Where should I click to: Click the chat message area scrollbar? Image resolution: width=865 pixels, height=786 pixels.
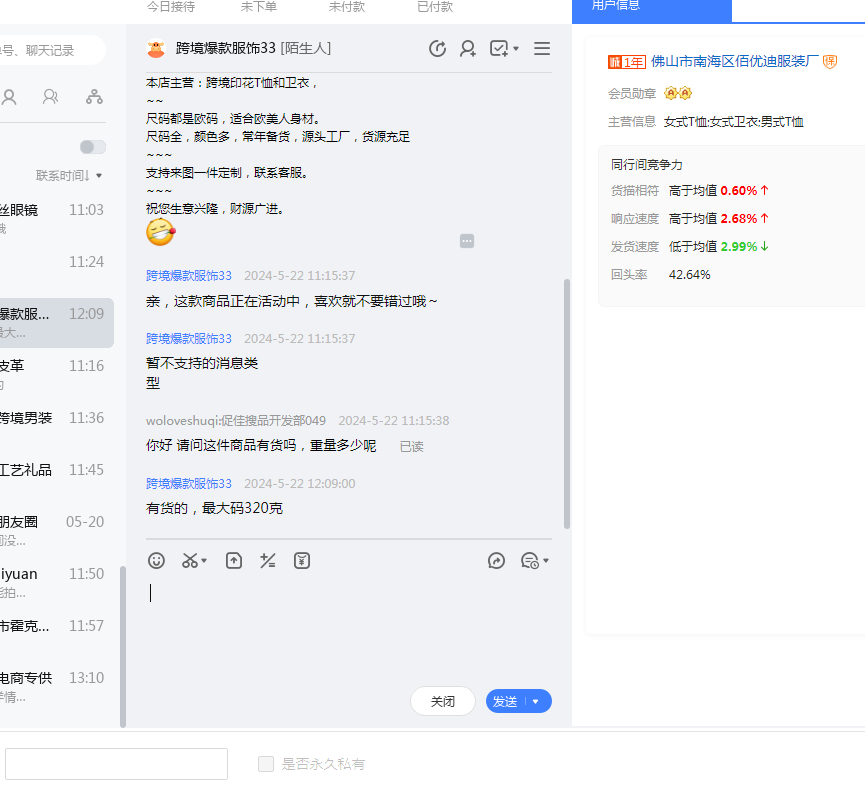click(x=567, y=400)
